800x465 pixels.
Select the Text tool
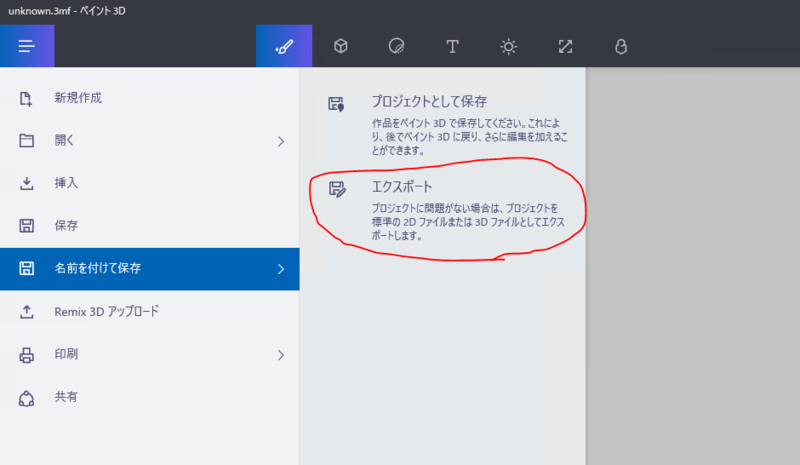click(x=452, y=46)
